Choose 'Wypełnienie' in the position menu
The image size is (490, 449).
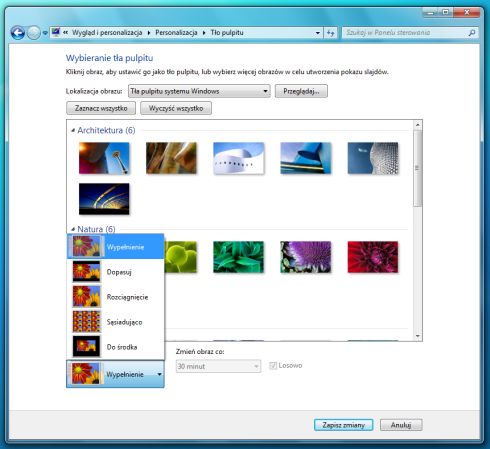[x=116, y=247]
